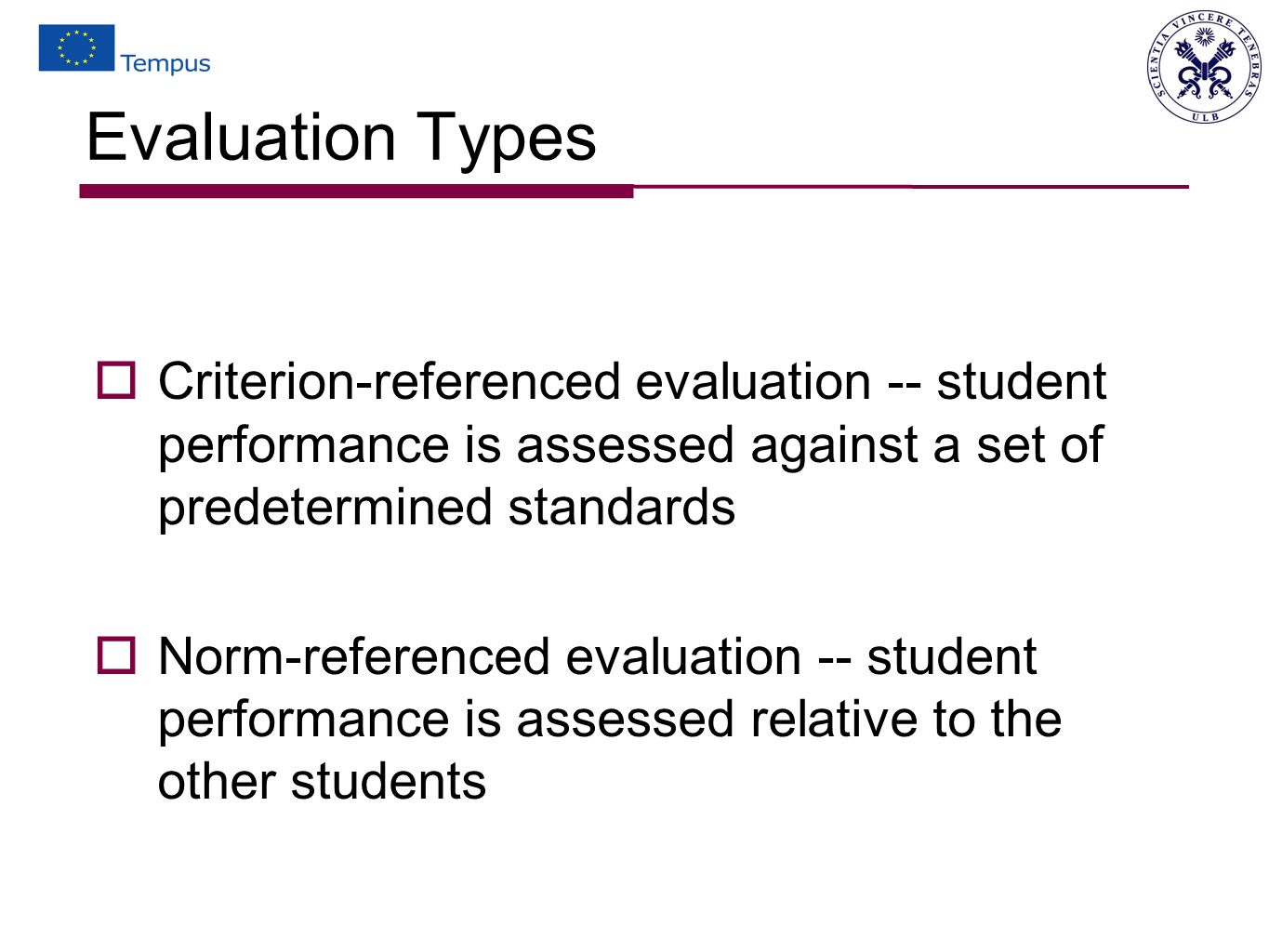
Task: Click 'predetermined standards' text
Action: pos(447,508)
